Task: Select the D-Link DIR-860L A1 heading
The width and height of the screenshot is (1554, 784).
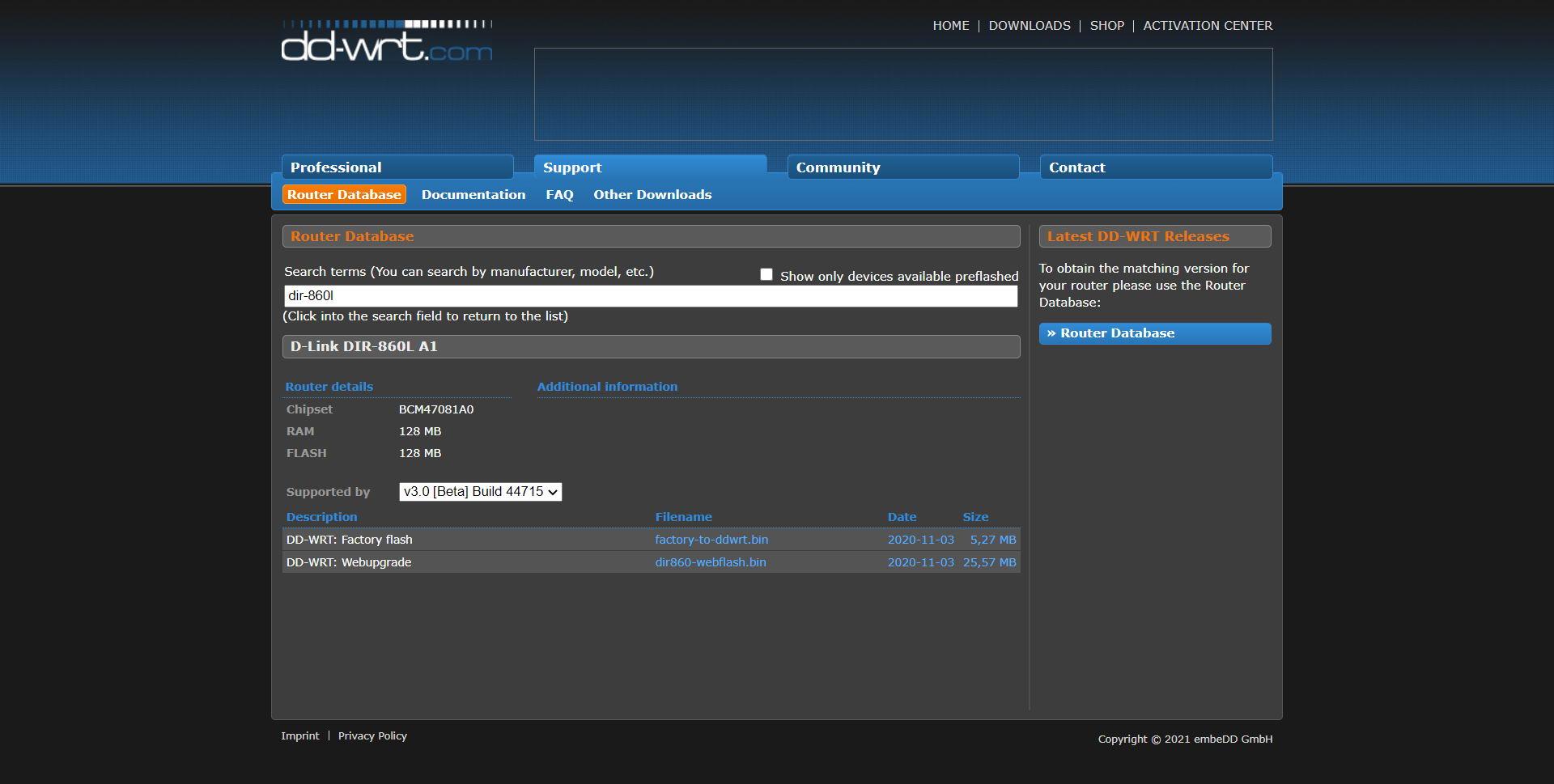Action: coord(652,346)
